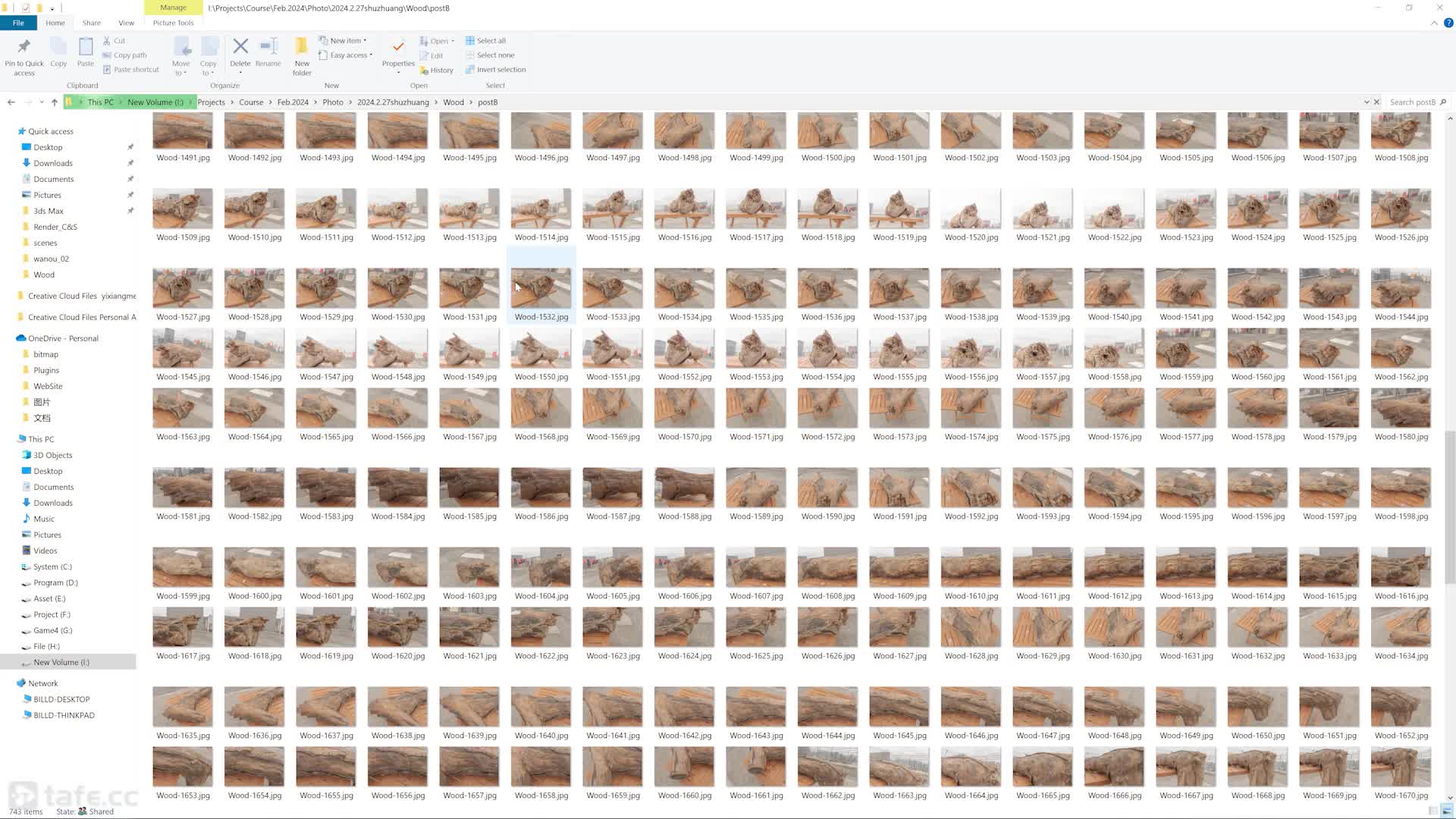Click the Manage contextual tab
This screenshot has width=1456, height=819.
(174, 8)
